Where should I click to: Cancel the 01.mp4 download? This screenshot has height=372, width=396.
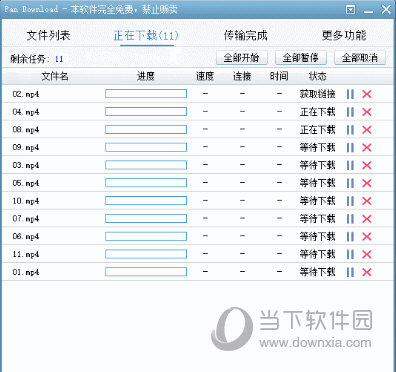pyautogui.click(x=367, y=272)
